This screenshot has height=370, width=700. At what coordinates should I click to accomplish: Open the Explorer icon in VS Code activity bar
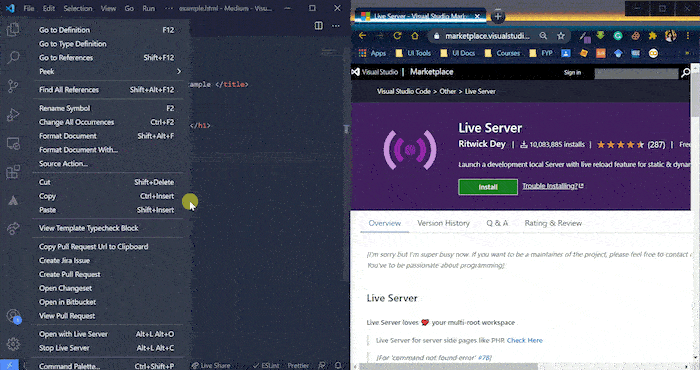13,30
